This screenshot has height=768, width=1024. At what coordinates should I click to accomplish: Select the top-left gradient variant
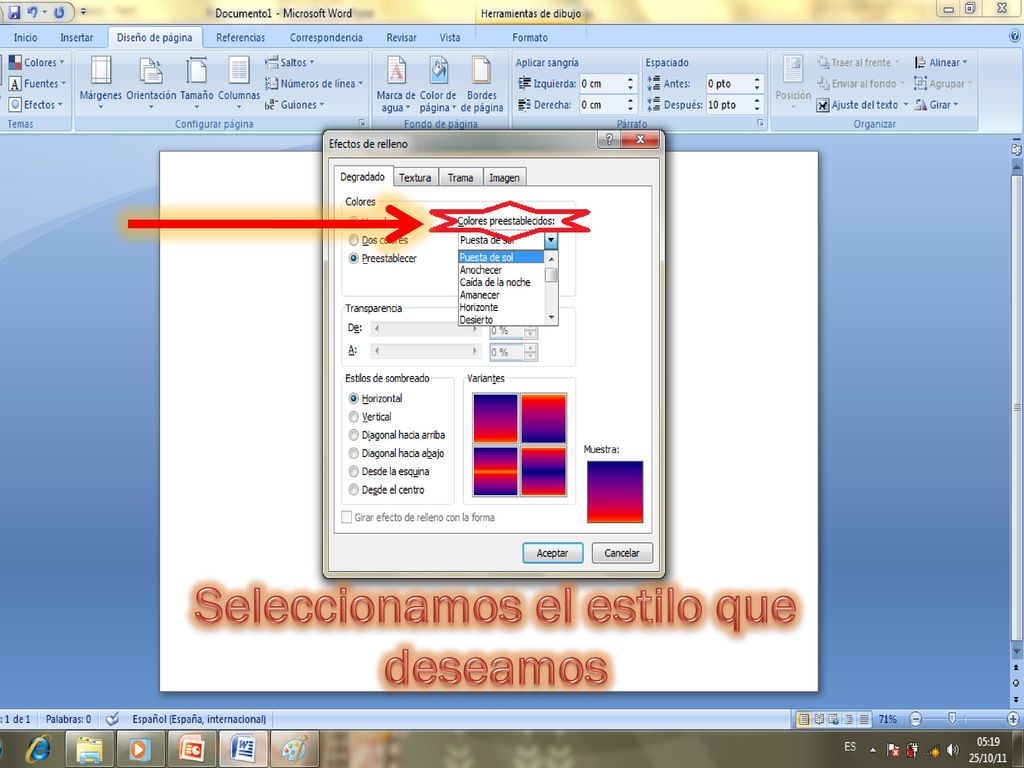pos(495,419)
